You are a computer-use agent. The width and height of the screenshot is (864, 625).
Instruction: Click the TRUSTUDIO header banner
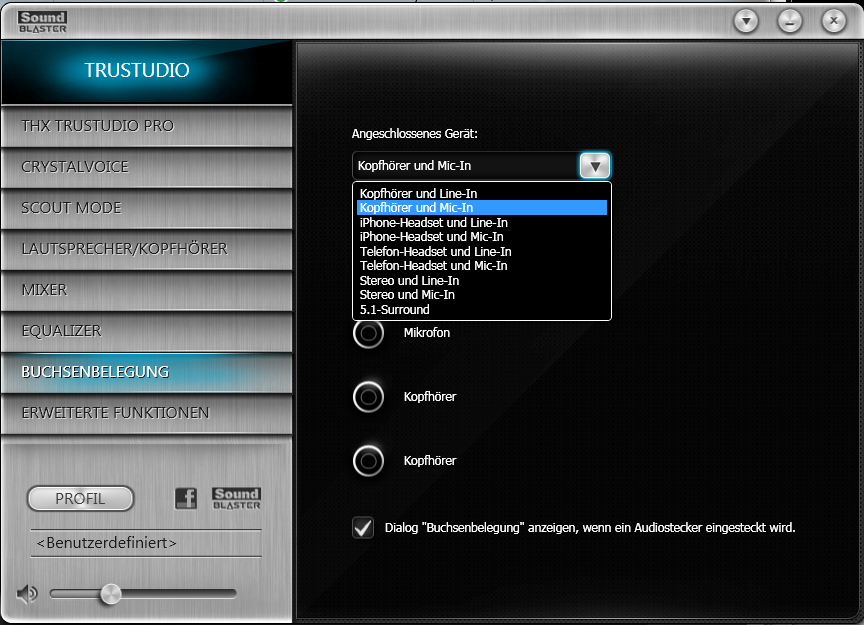[x=147, y=71]
